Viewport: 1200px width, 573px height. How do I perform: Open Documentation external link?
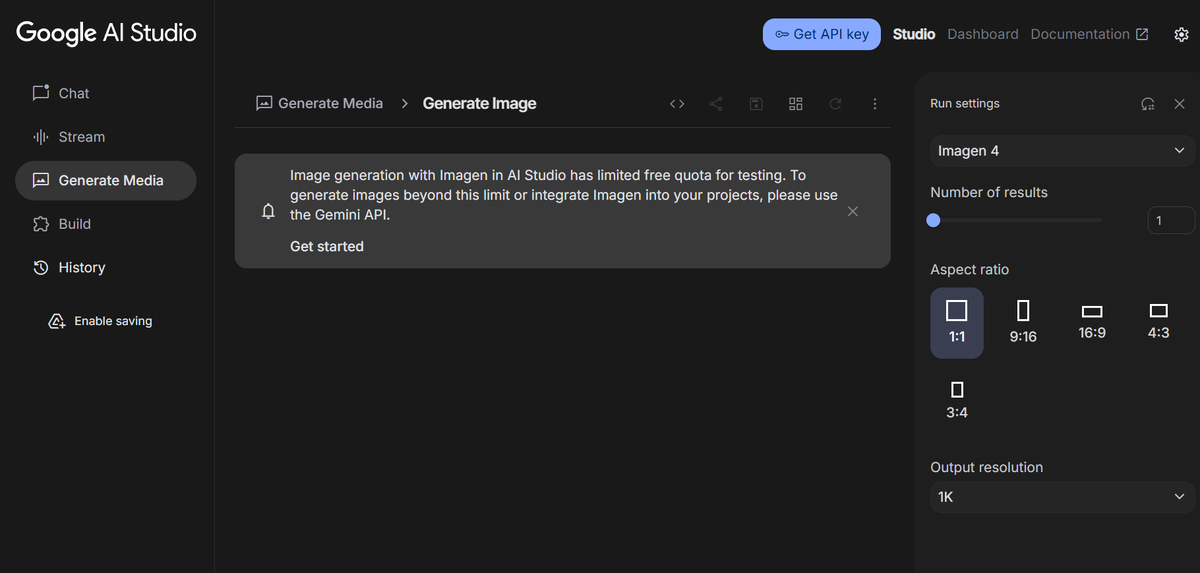click(x=1089, y=34)
